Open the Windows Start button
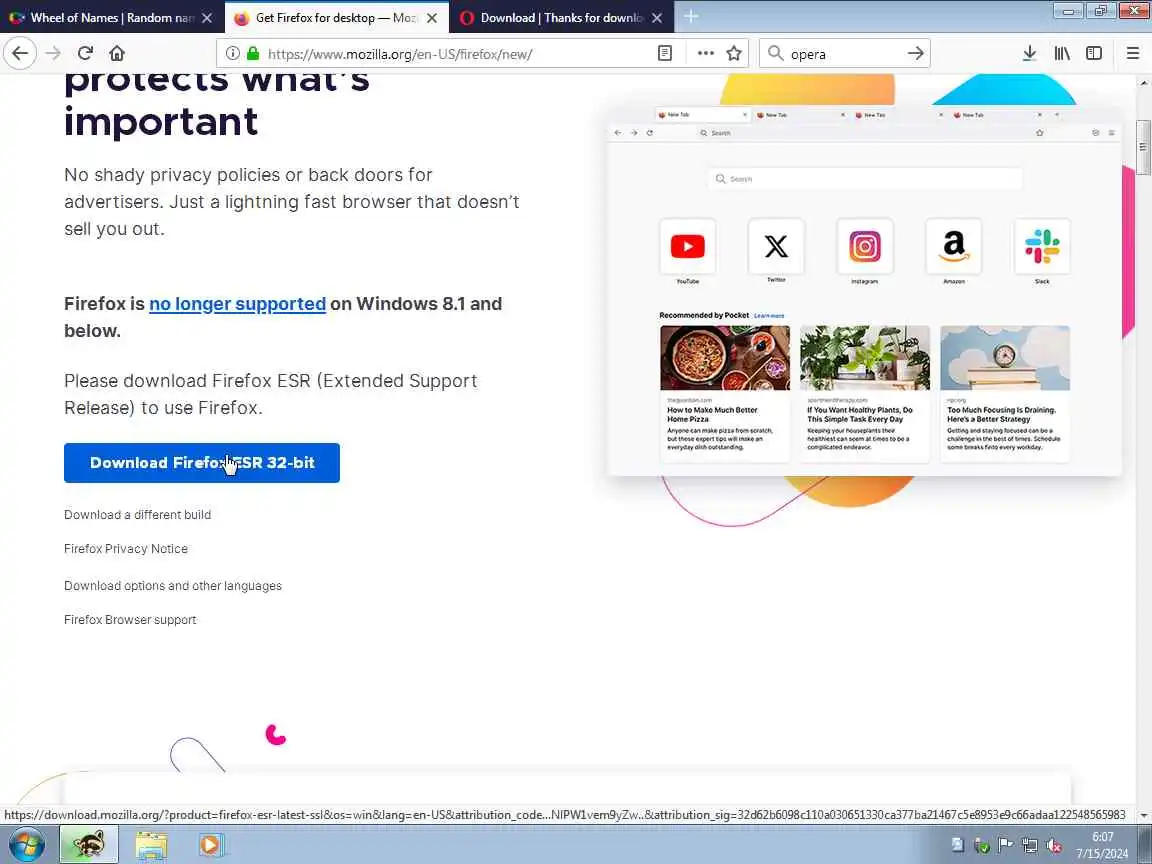 tap(26, 845)
